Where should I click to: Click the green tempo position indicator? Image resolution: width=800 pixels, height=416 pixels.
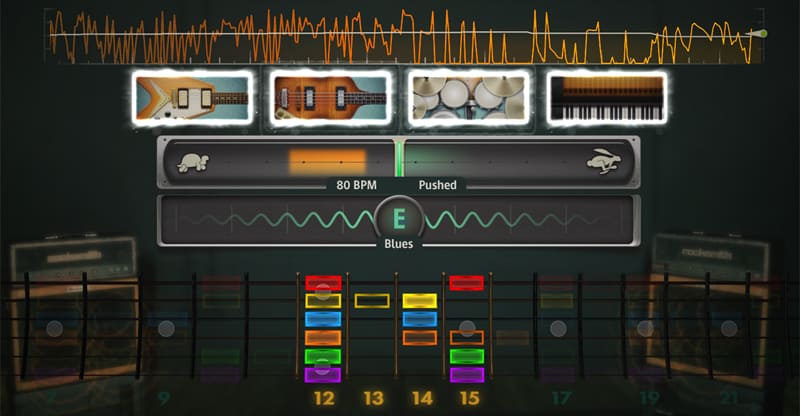tap(399, 159)
